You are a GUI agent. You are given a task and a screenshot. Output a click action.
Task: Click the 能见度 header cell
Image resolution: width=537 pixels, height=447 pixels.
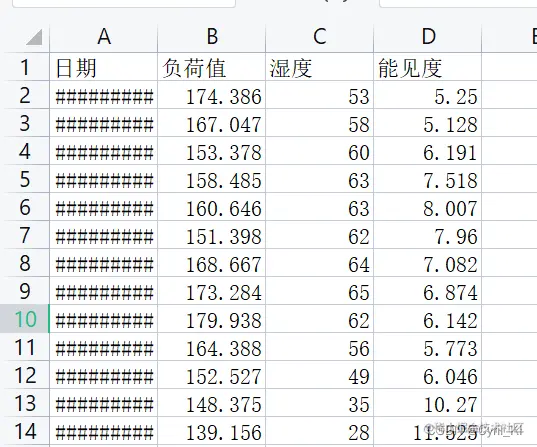click(x=427, y=67)
